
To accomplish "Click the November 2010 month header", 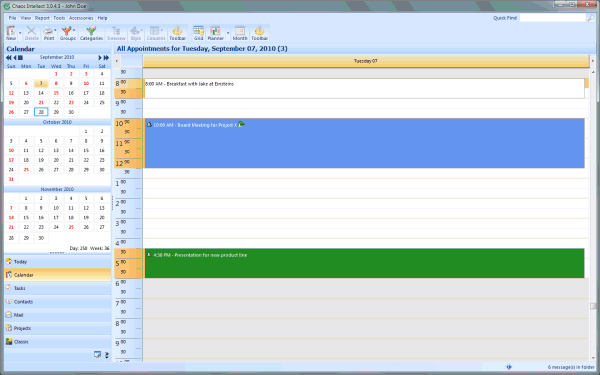I will pos(57,189).
